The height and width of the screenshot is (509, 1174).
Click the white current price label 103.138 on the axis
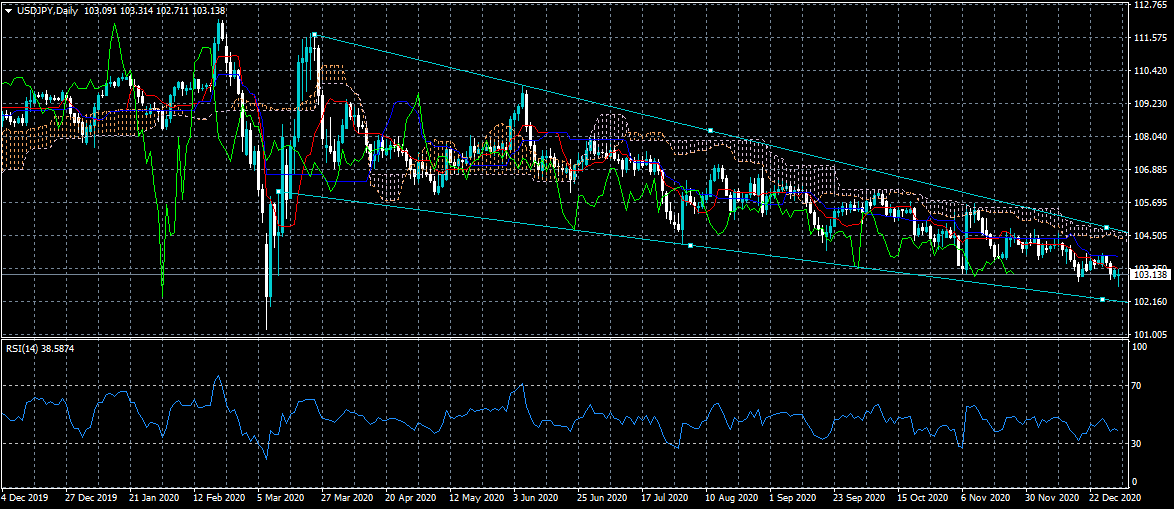click(1149, 275)
